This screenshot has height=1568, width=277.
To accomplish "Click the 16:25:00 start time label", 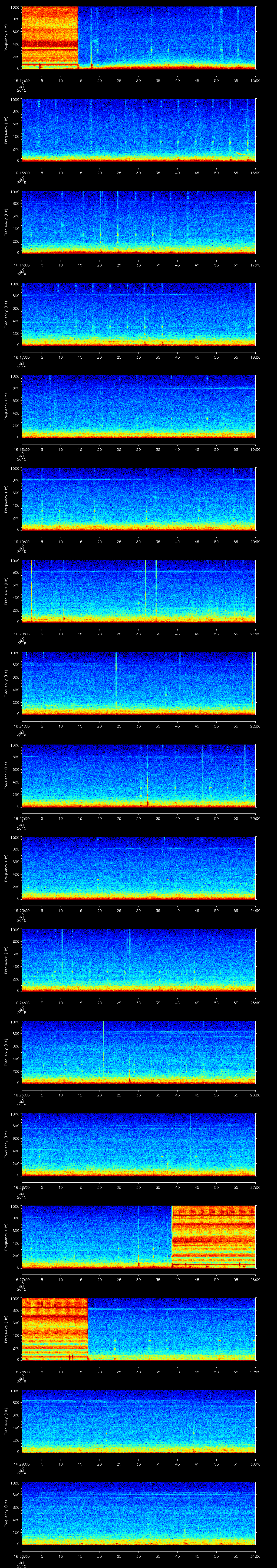I will tap(21, 1095).
